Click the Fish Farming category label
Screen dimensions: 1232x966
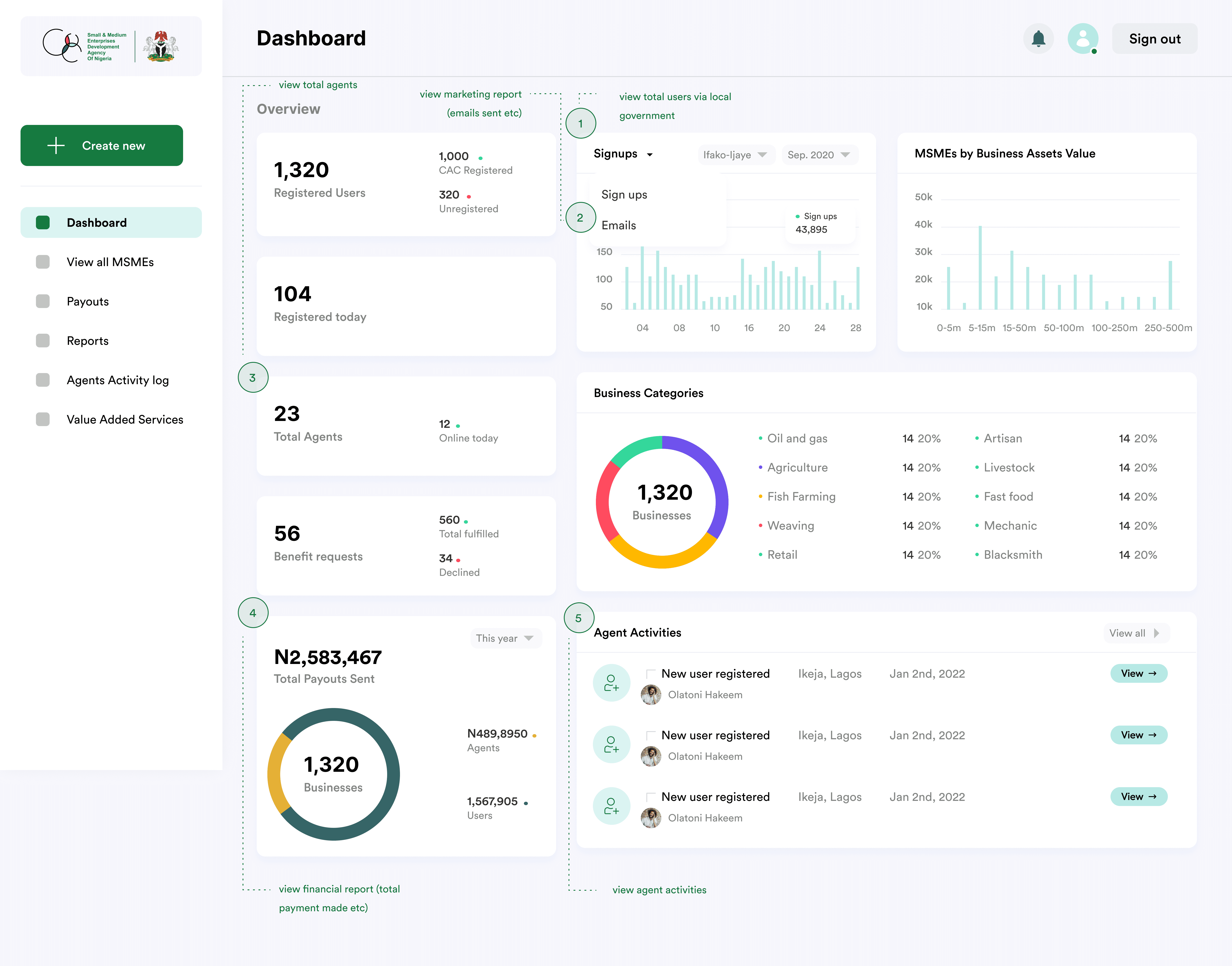tap(801, 496)
